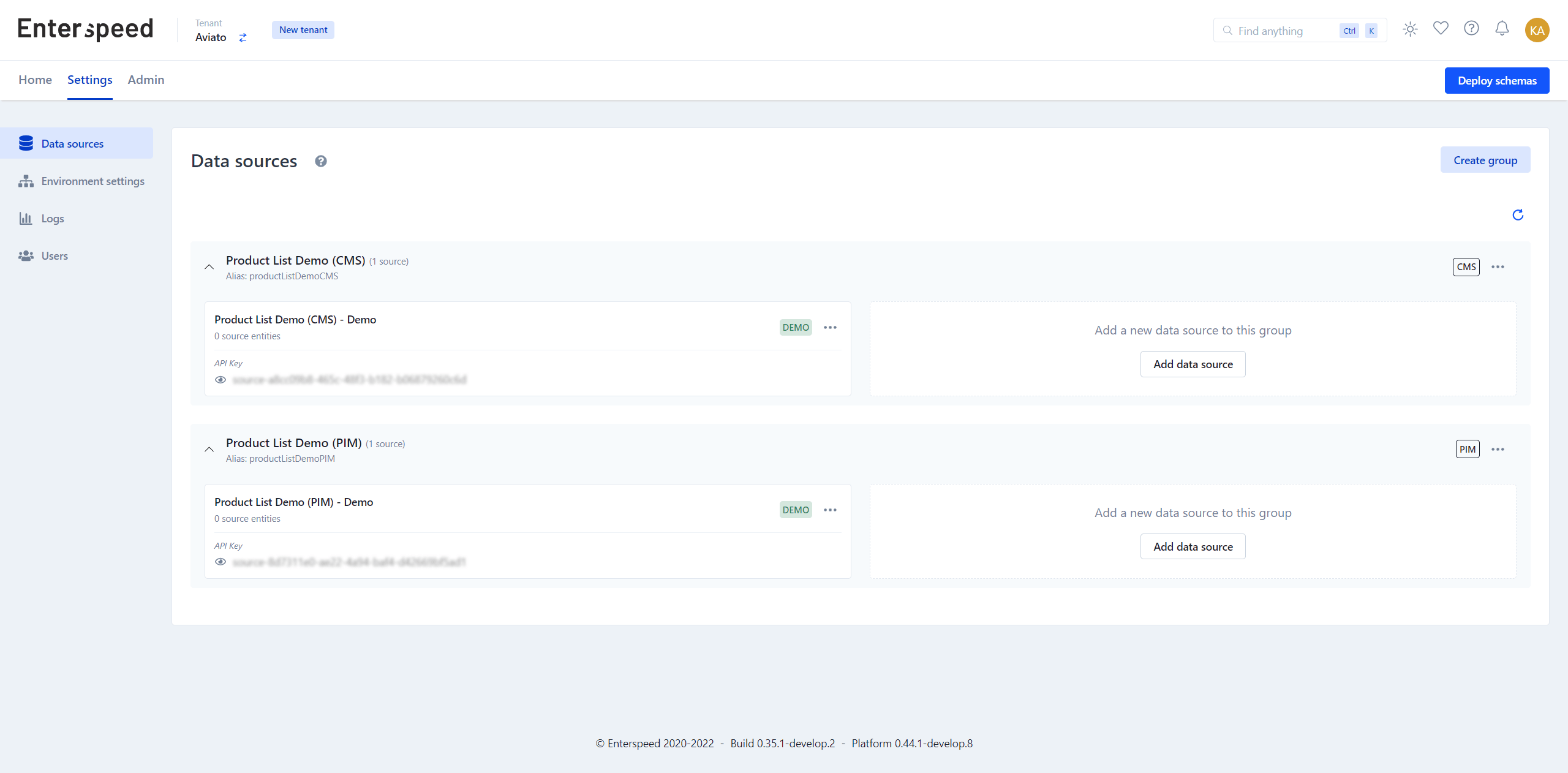Click the PIM type badge
1568x773 pixels.
coord(1468,450)
